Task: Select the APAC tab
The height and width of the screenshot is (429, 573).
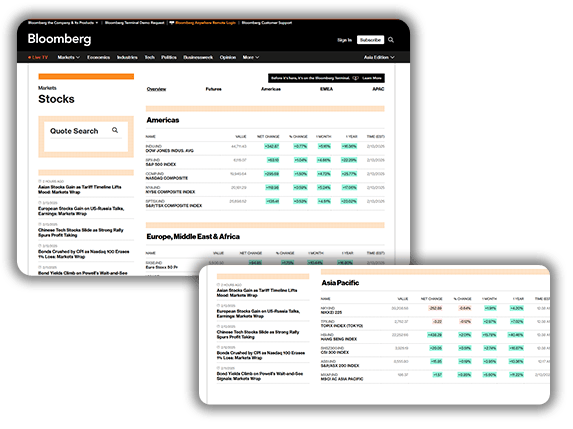Action: pyautogui.click(x=378, y=89)
